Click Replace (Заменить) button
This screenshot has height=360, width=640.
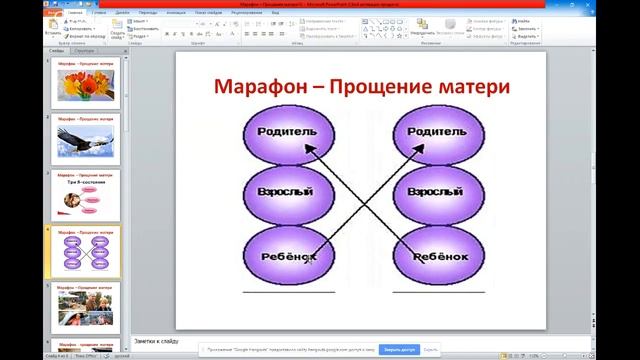click(x=526, y=29)
